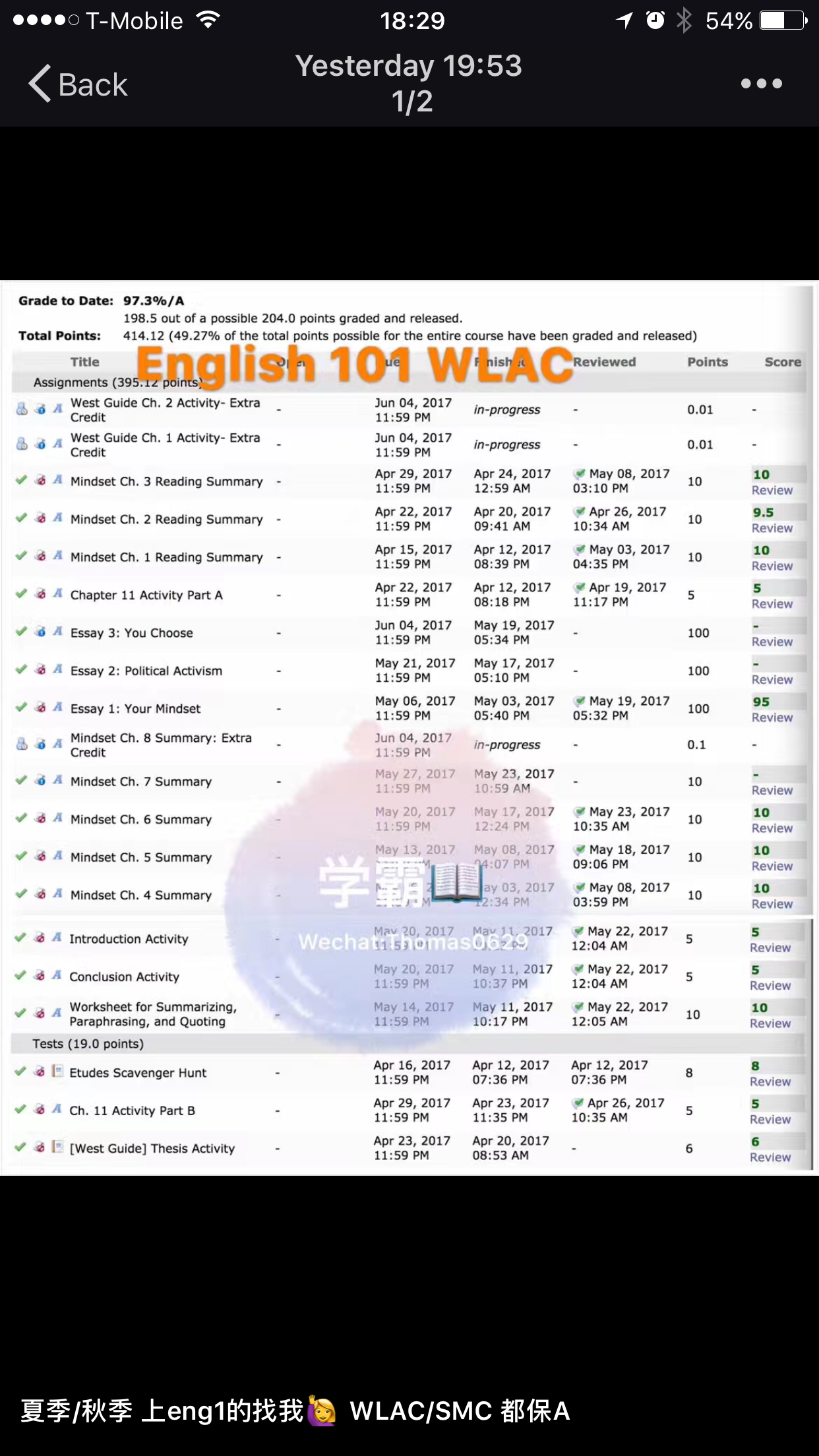Screen dimensions: 819x1456
Task: Click the A icon beside Mindset Ch. 5 Summary
Action: click(x=58, y=856)
